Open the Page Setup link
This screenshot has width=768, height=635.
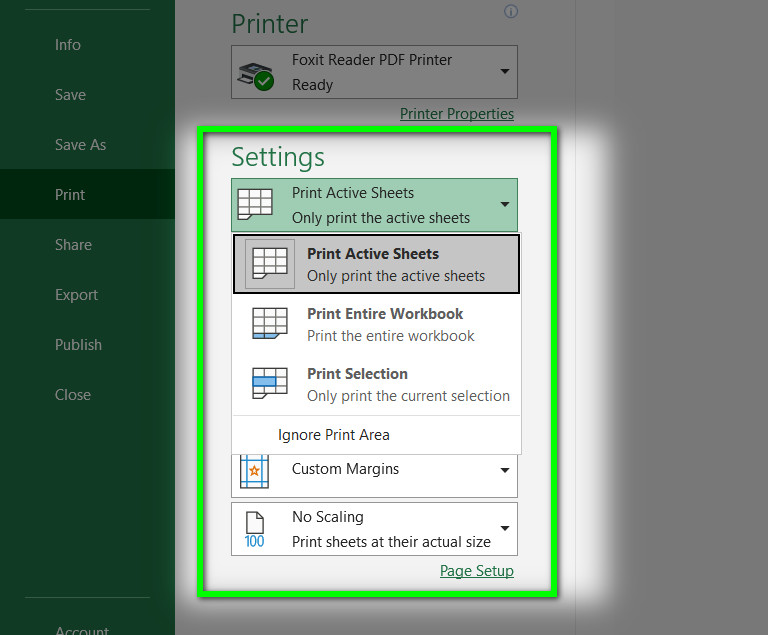tap(477, 571)
